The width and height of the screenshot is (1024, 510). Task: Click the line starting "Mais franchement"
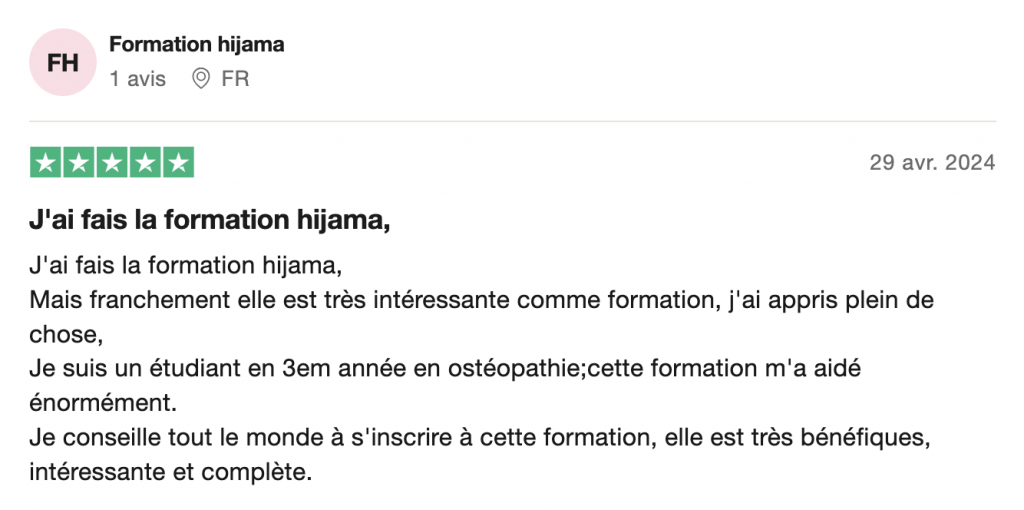click(480, 299)
